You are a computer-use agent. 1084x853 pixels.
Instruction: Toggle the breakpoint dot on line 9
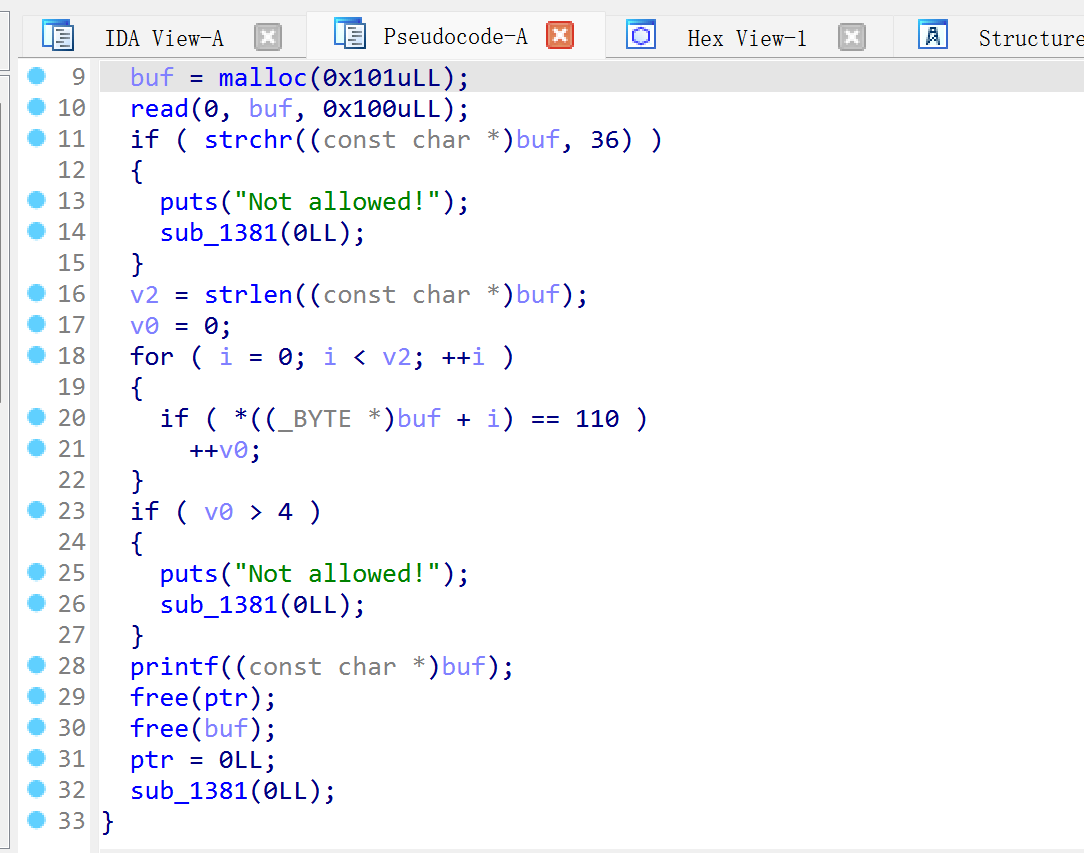point(37,77)
